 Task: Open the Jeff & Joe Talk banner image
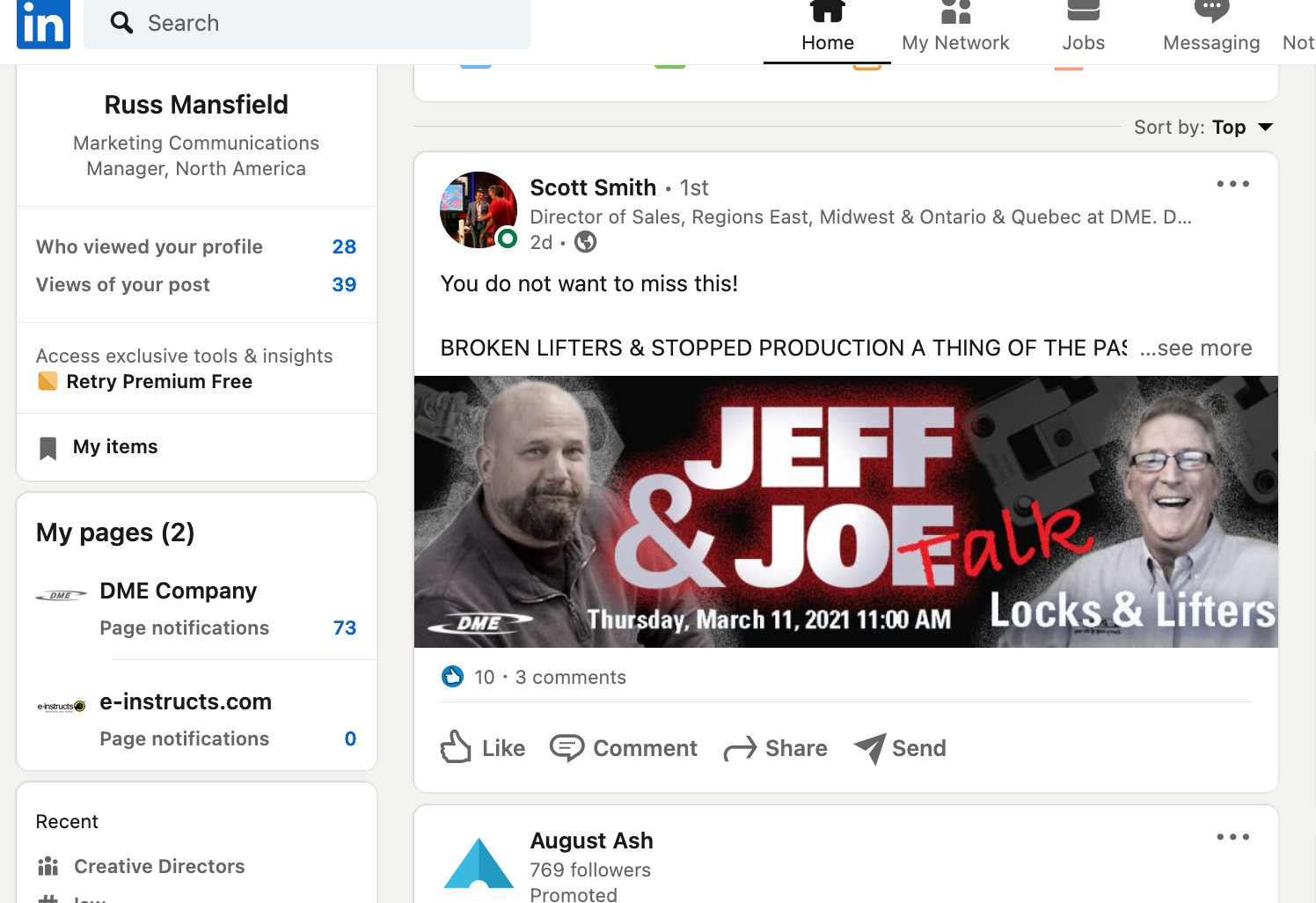click(846, 511)
